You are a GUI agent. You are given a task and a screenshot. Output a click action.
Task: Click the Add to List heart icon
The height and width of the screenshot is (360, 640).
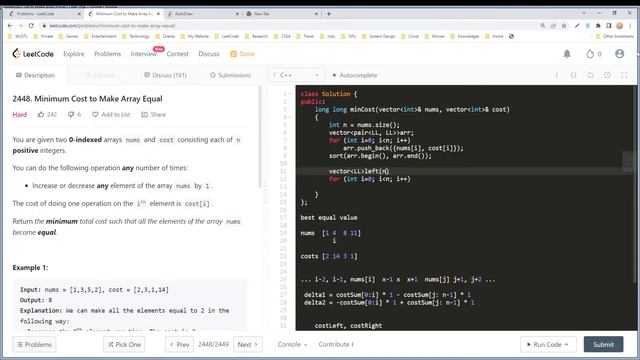tap(95, 115)
